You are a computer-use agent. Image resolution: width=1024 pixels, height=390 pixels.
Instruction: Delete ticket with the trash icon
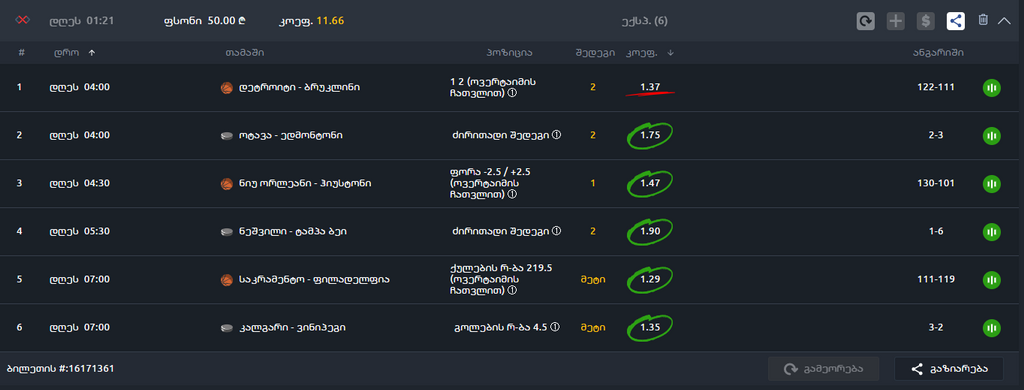click(983, 20)
